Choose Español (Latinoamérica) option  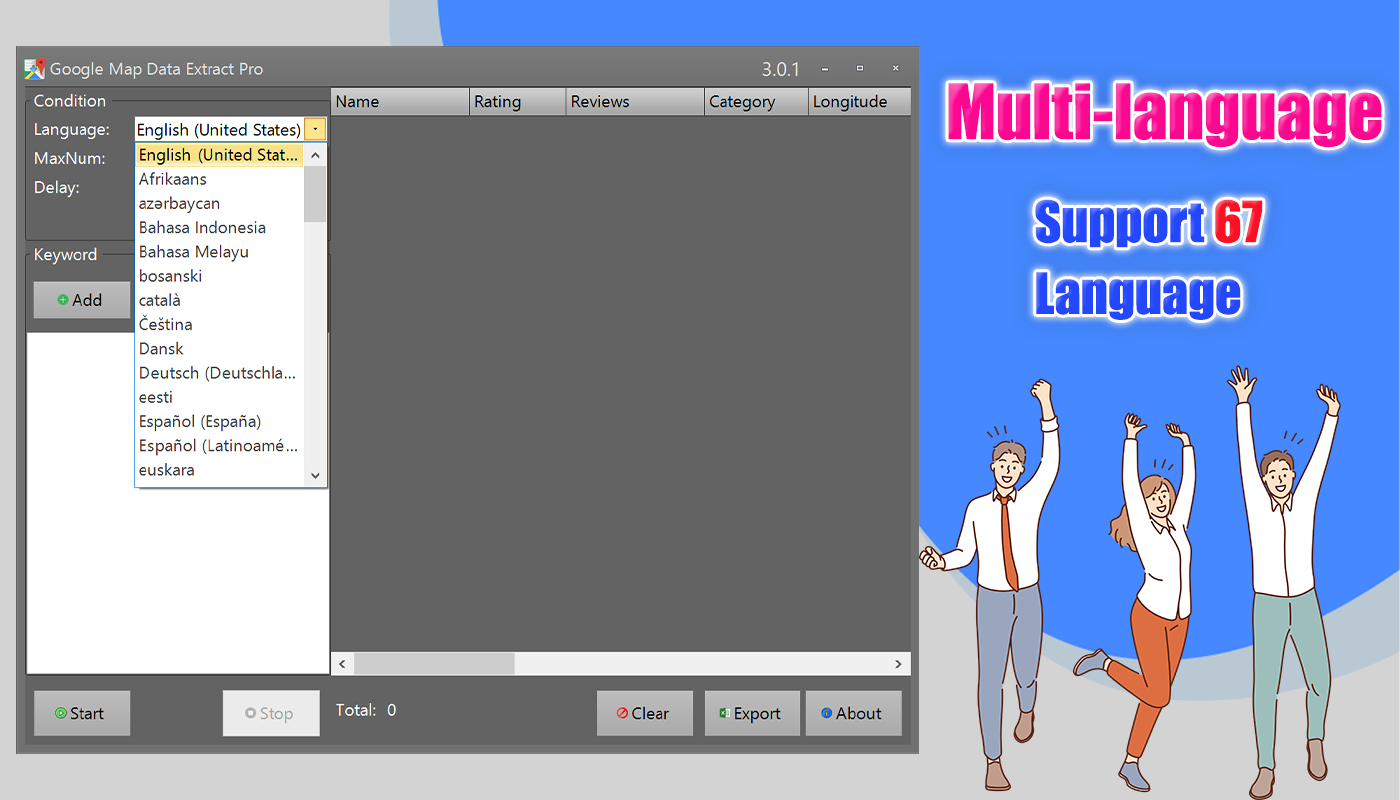point(219,446)
